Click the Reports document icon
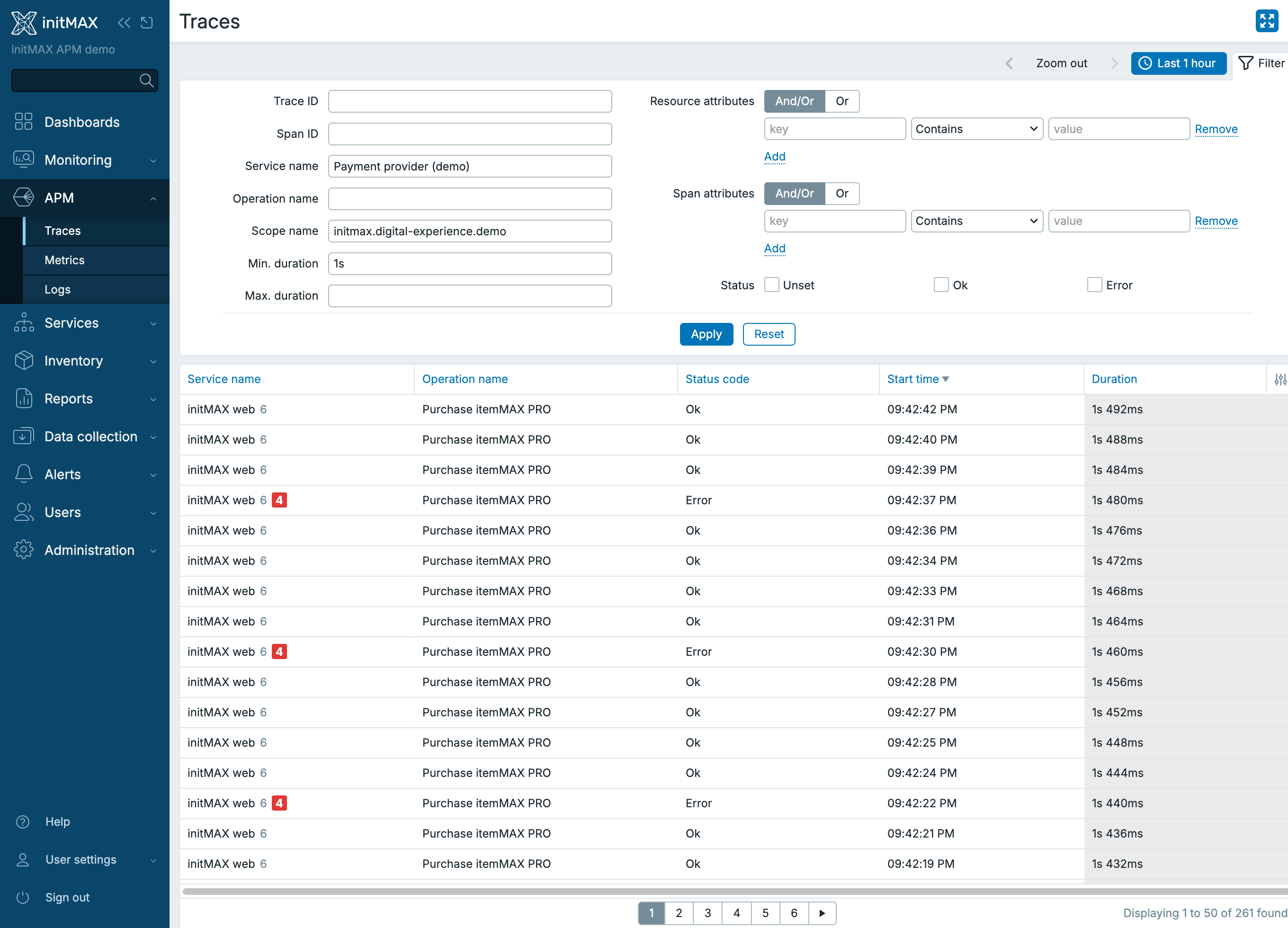The width and height of the screenshot is (1288, 928). tap(23, 398)
